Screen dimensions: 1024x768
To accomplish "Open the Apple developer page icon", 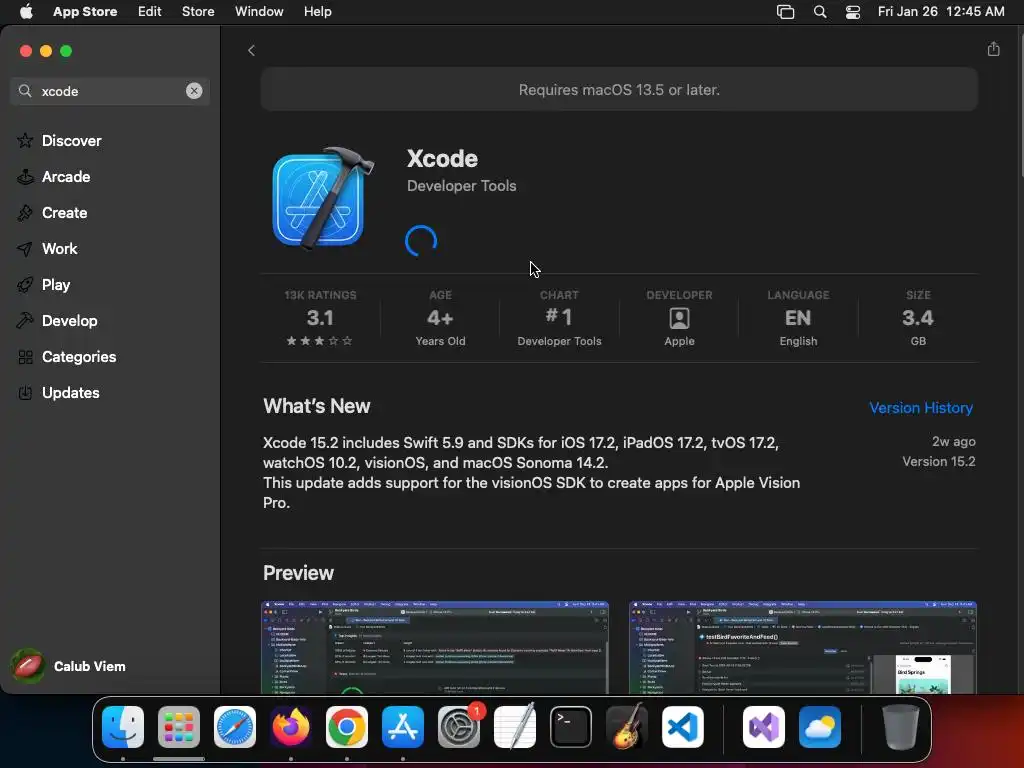I will click(679, 319).
